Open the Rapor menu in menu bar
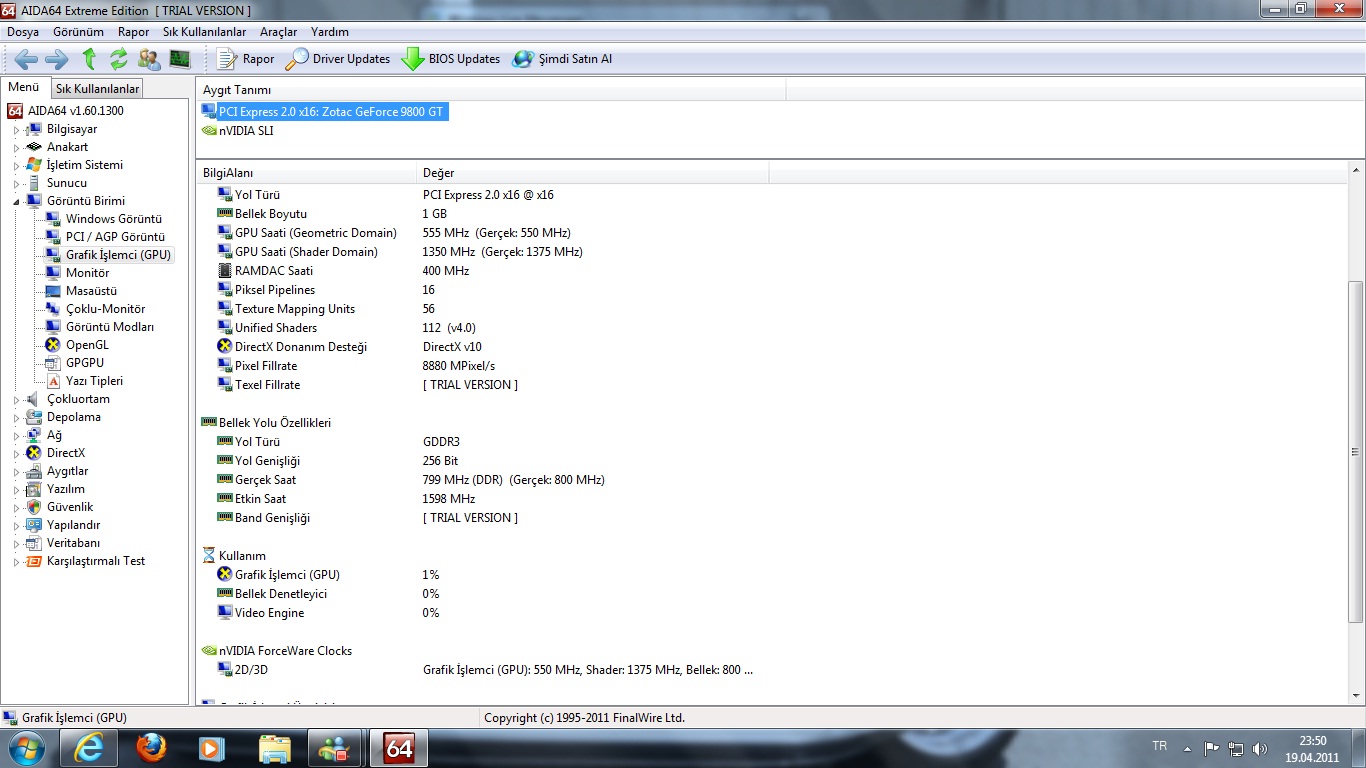This screenshot has height=768, width=1366. click(134, 32)
